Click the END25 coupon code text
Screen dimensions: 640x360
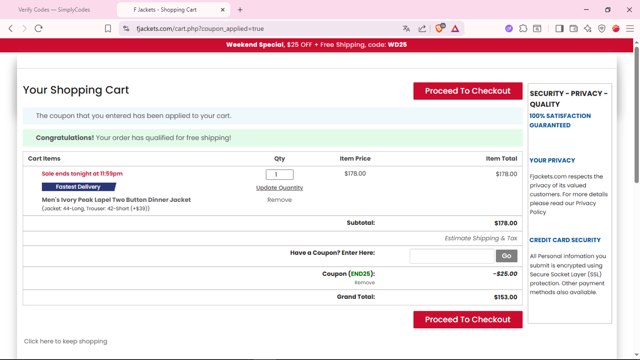361,274
